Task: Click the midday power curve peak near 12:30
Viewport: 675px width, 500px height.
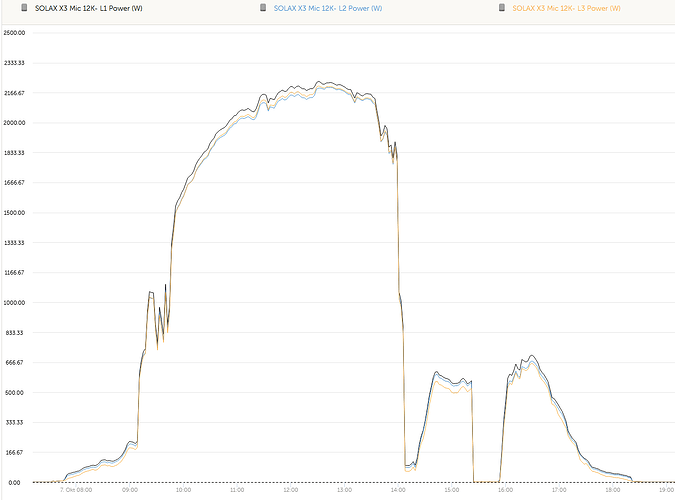Action: click(x=319, y=81)
